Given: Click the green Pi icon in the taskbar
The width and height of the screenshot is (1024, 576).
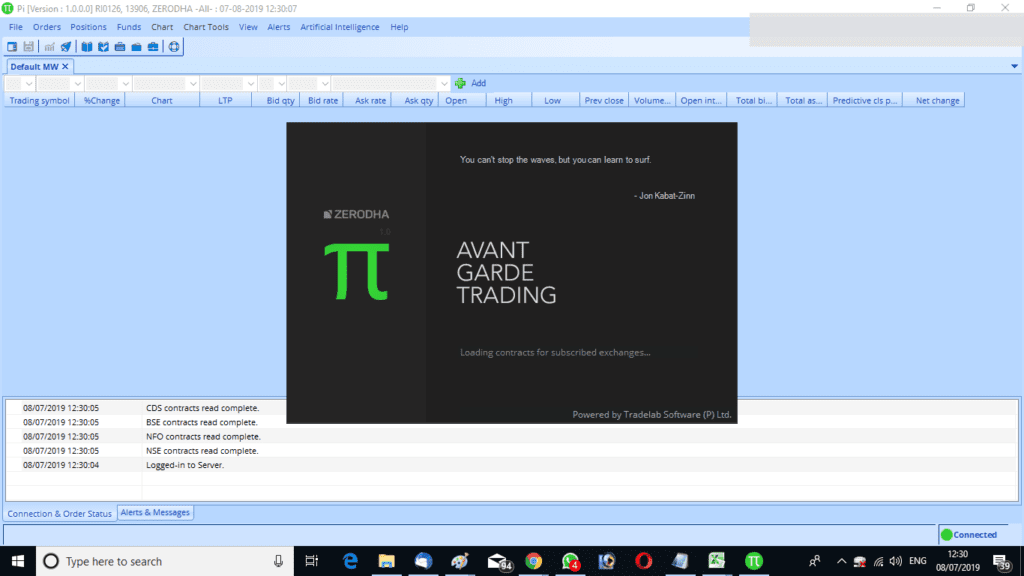Looking at the screenshot, I should 755,561.
